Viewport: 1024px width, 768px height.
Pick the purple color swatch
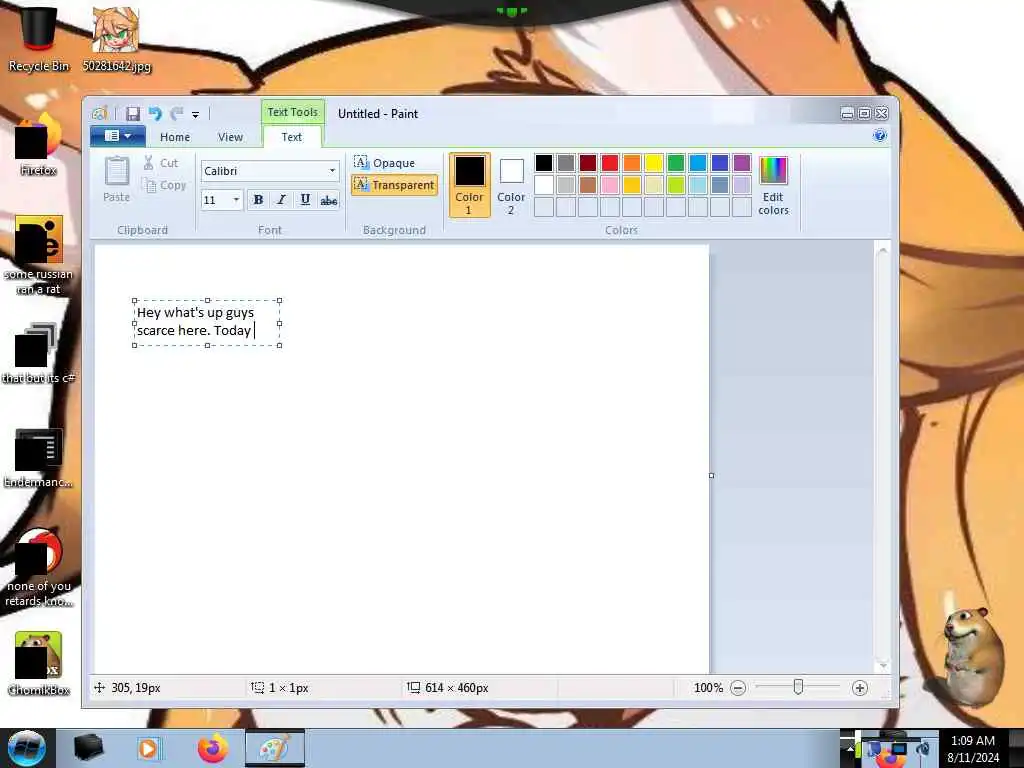click(742, 163)
